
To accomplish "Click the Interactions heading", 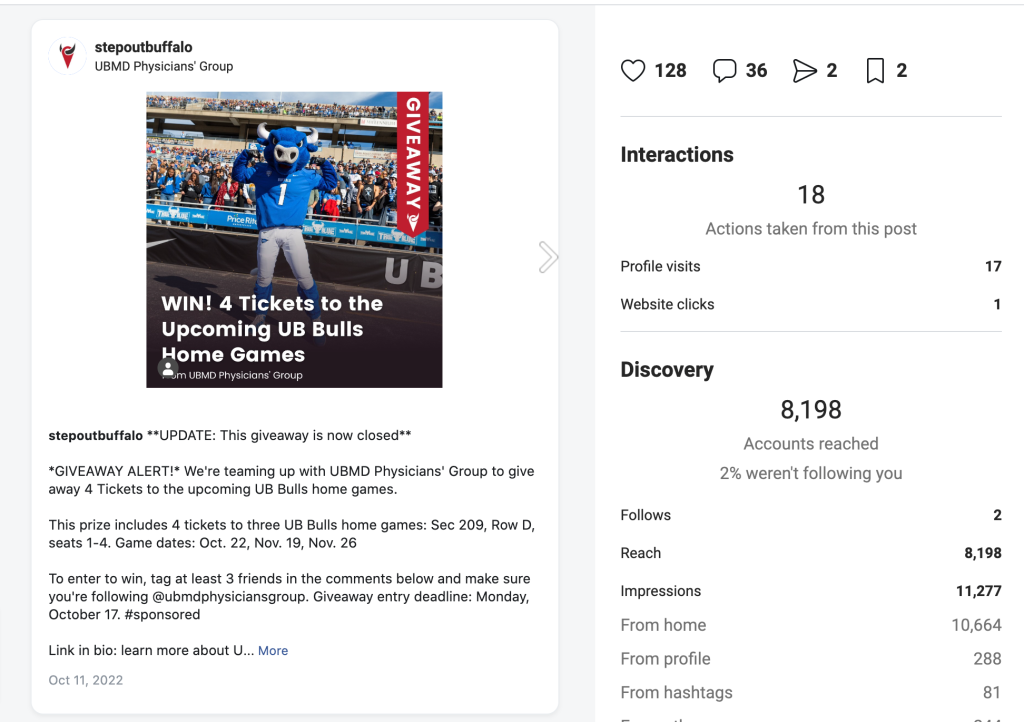I will pos(677,155).
